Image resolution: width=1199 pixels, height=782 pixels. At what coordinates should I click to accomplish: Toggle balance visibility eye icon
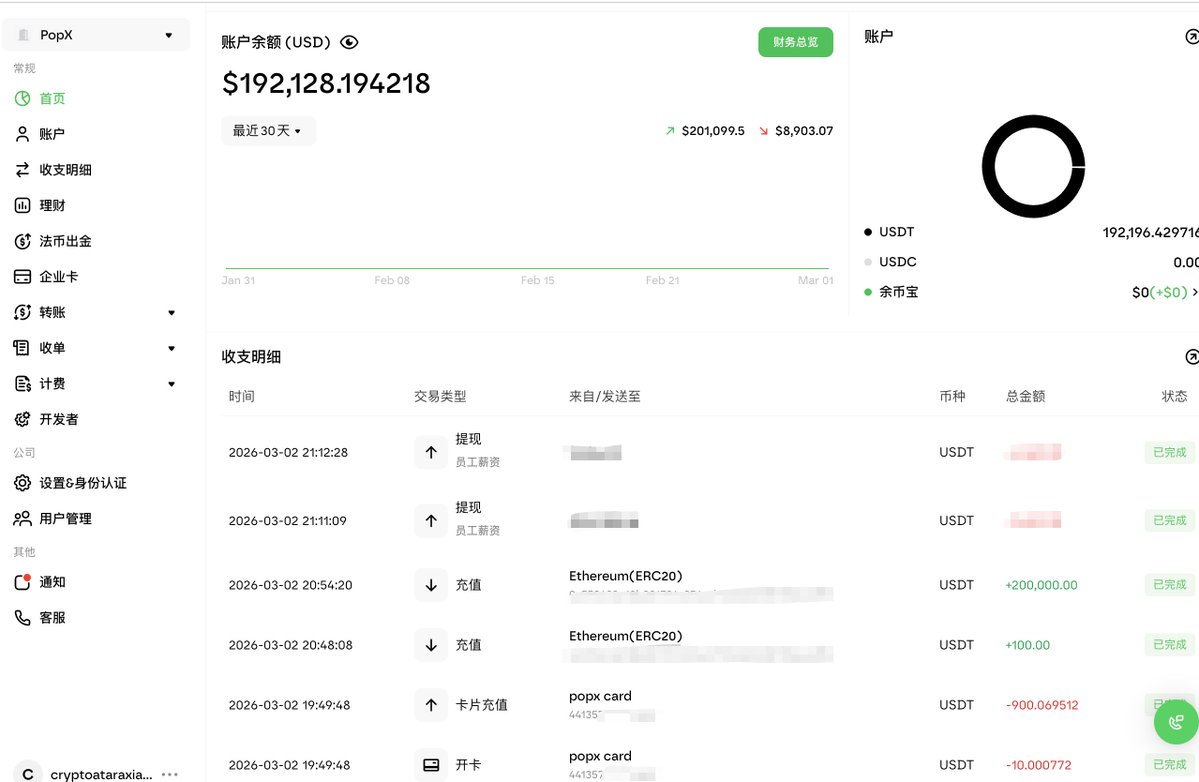tap(349, 42)
